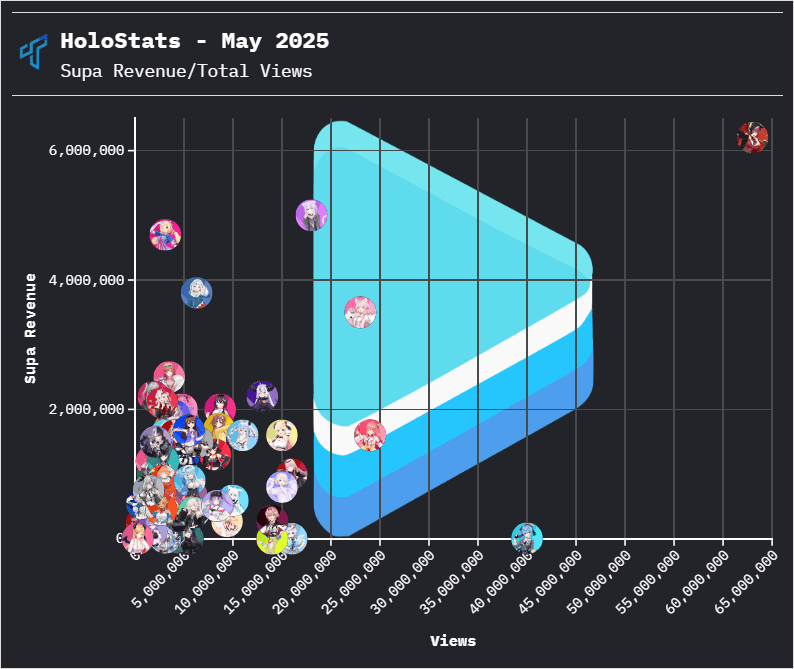Click the blue-haired avatar just below 4,000,000 revenue
Viewport: 794px width, 669px height.
tap(196, 292)
